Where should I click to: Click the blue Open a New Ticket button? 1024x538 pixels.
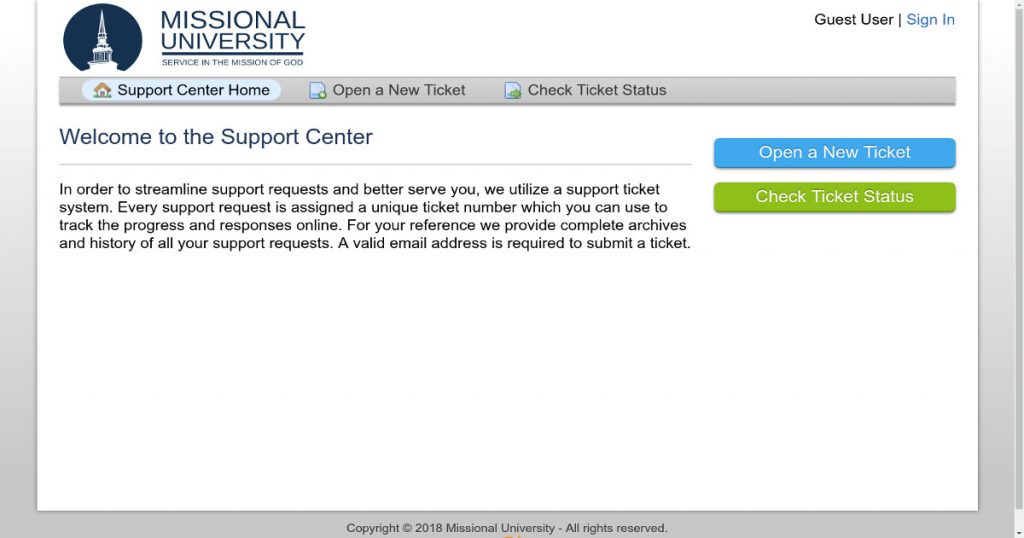835,153
